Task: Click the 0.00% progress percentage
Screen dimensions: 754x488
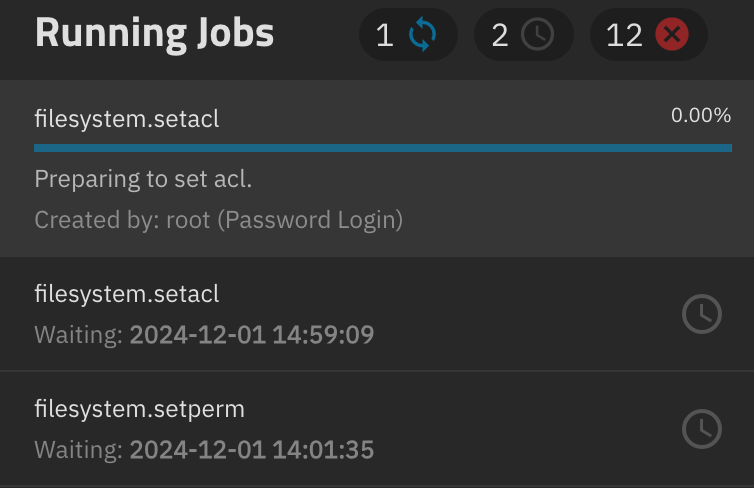Action: tap(701, 115)
